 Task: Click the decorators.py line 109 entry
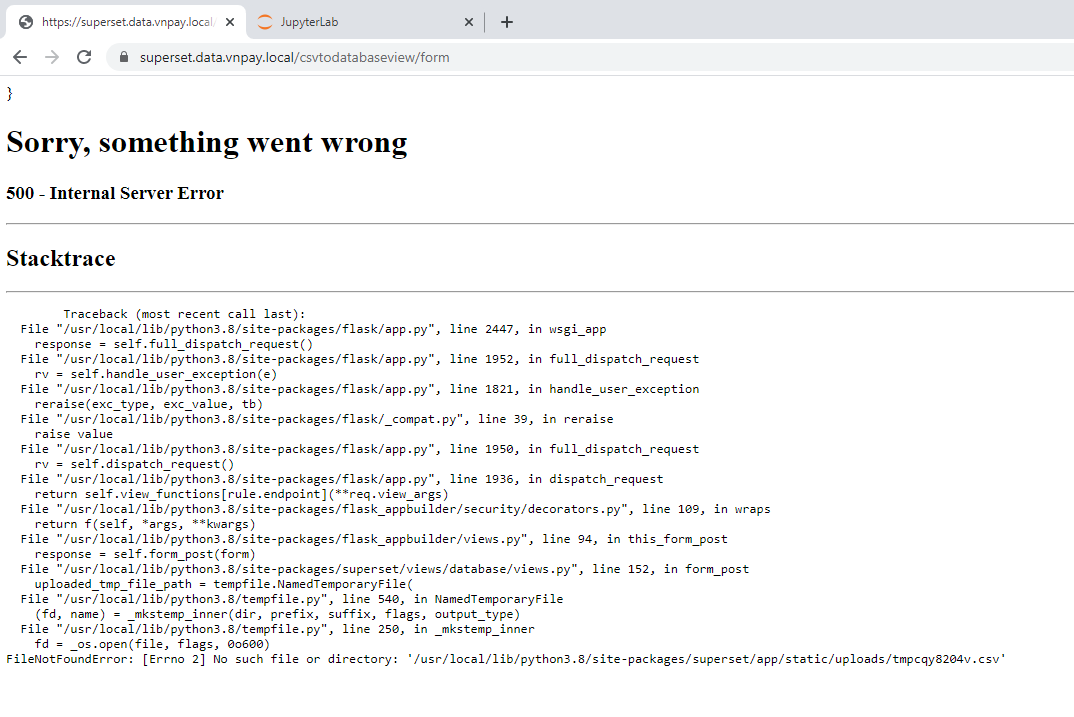click(x=395, y=510)
